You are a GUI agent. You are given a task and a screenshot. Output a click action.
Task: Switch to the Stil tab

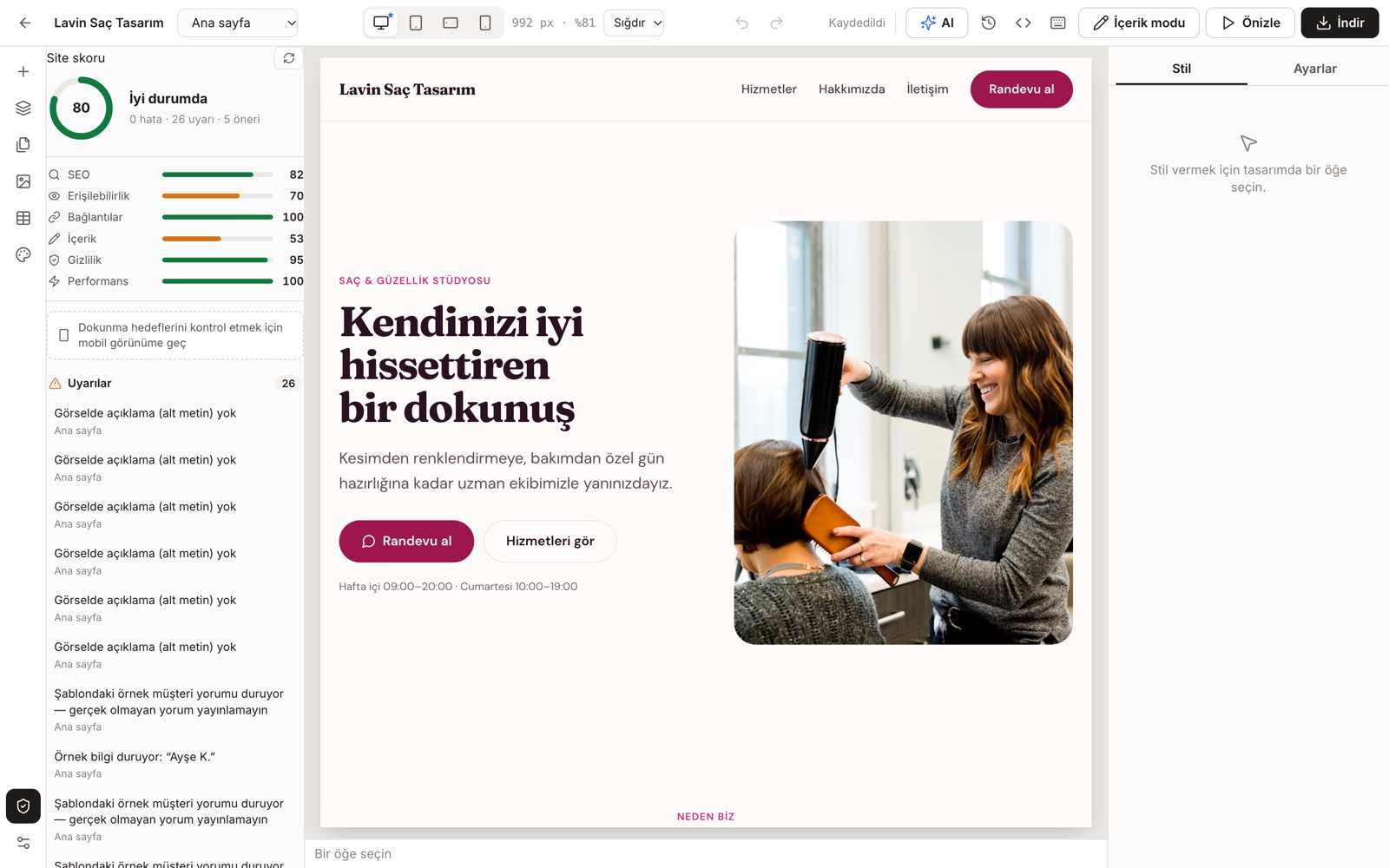coord(1182,69)
